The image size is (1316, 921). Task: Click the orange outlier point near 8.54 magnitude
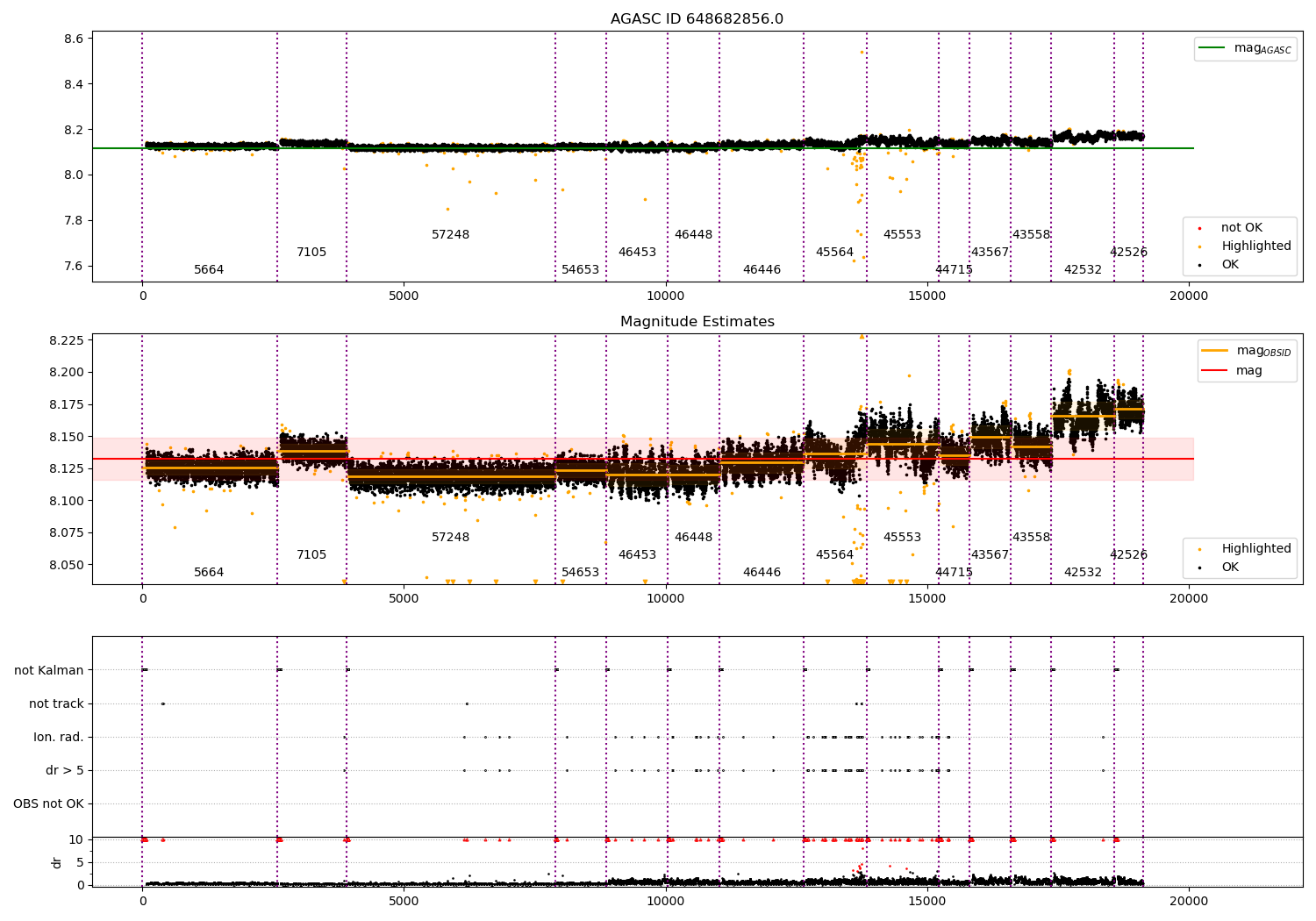(862, 53)
